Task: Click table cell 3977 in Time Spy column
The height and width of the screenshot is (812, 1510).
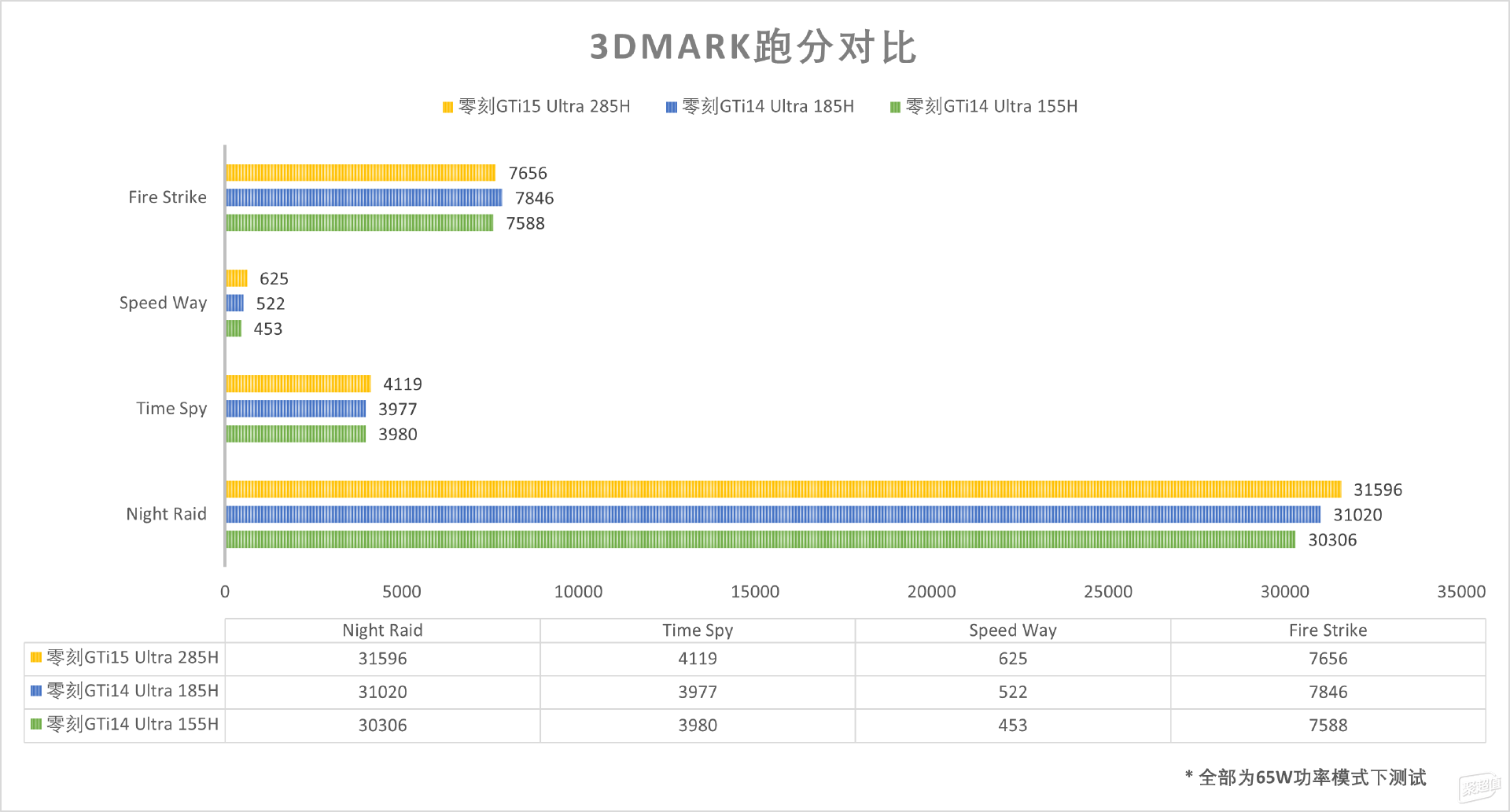Action: [x=698, y=693]
